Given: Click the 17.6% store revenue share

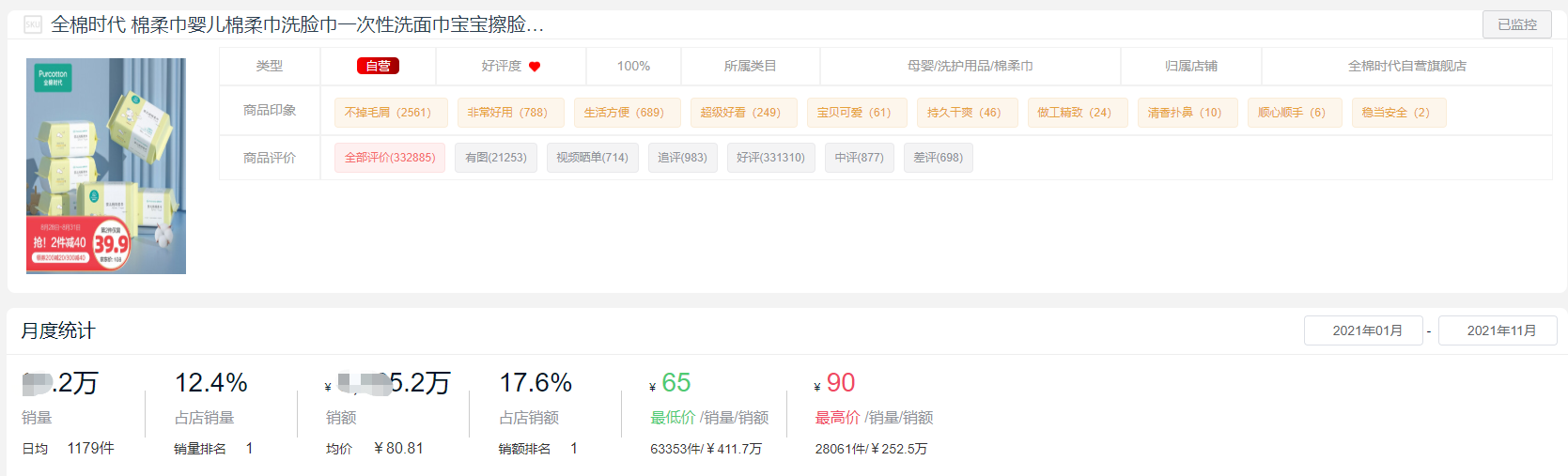Looking at the screenshot, I should [536, 383].
